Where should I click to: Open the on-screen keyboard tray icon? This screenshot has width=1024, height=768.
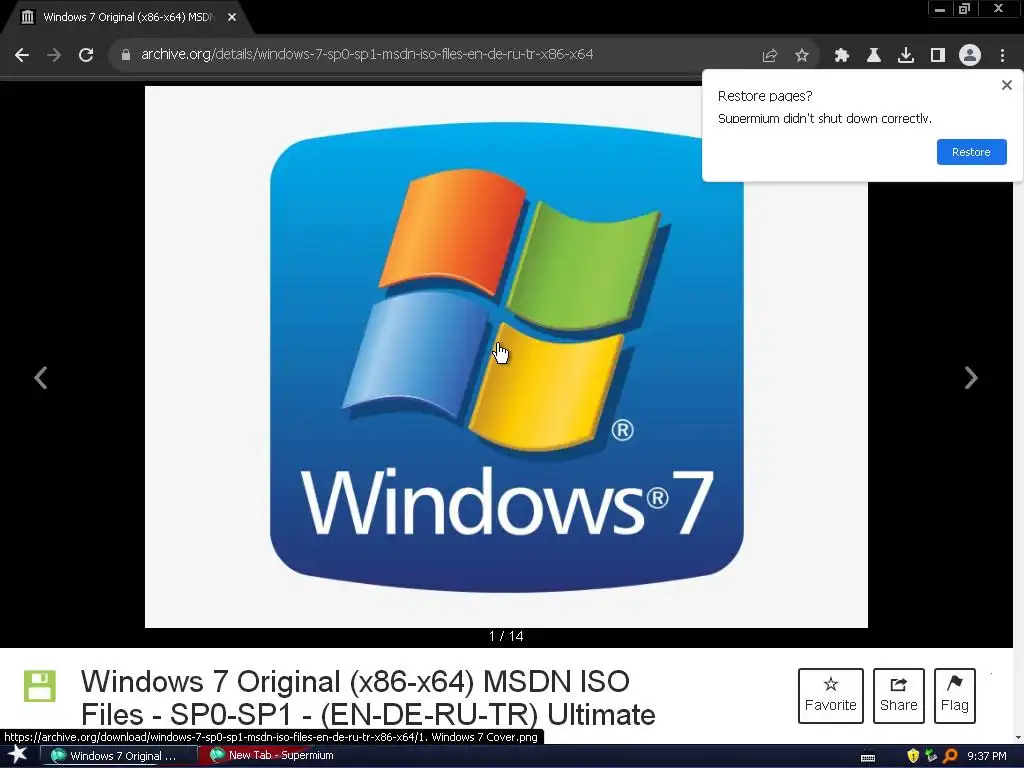coord(868,757)
